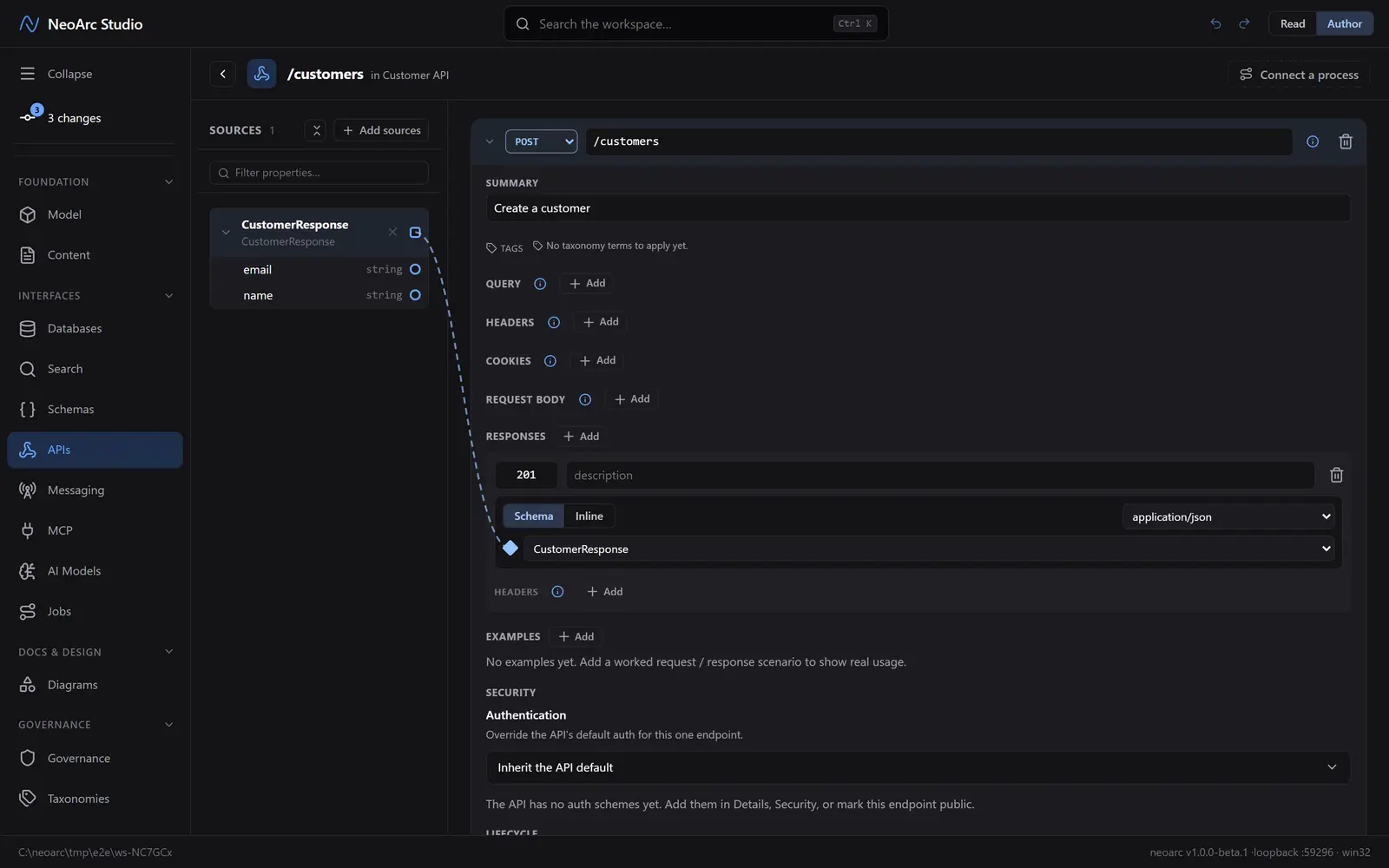Viewport: 1389px width, 868px height.
Task: Open the 3 changes indicator
Action: click(61, 117)
